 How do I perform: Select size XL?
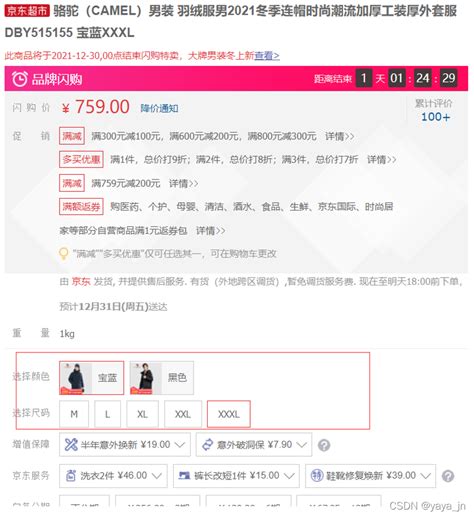[142, 414]
